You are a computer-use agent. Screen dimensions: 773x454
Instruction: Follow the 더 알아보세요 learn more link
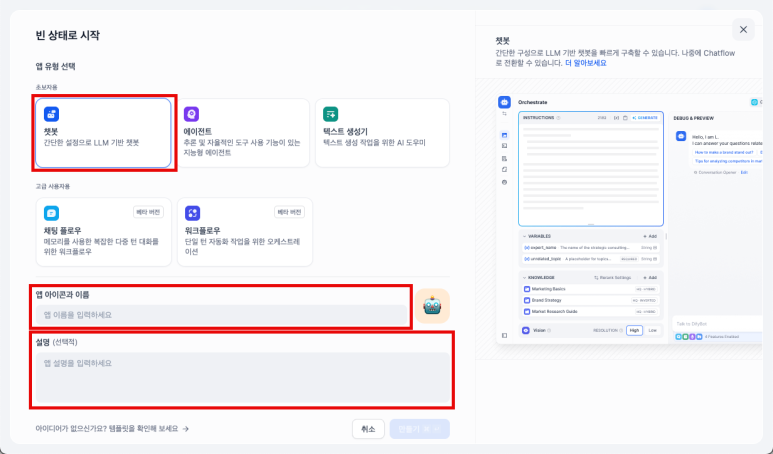[x=586, y=63]
